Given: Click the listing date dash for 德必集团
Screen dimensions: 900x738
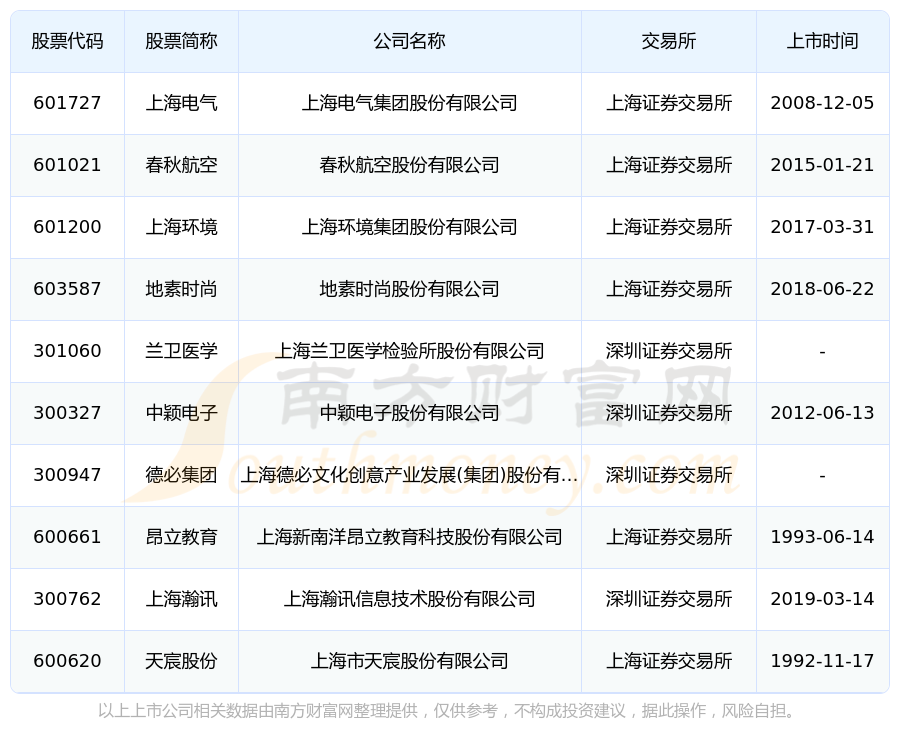Looking at the screenshot, I should point(823,476).
